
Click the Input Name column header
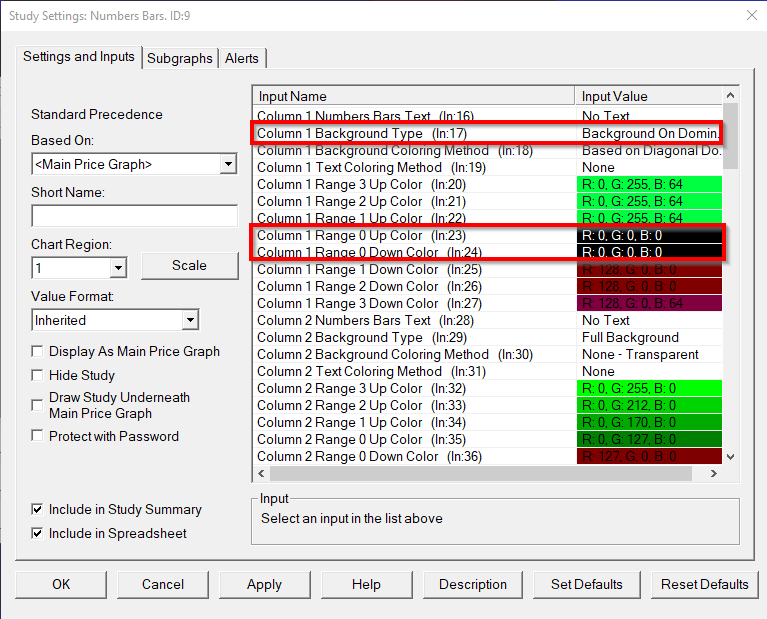click(x=414, y=96)
